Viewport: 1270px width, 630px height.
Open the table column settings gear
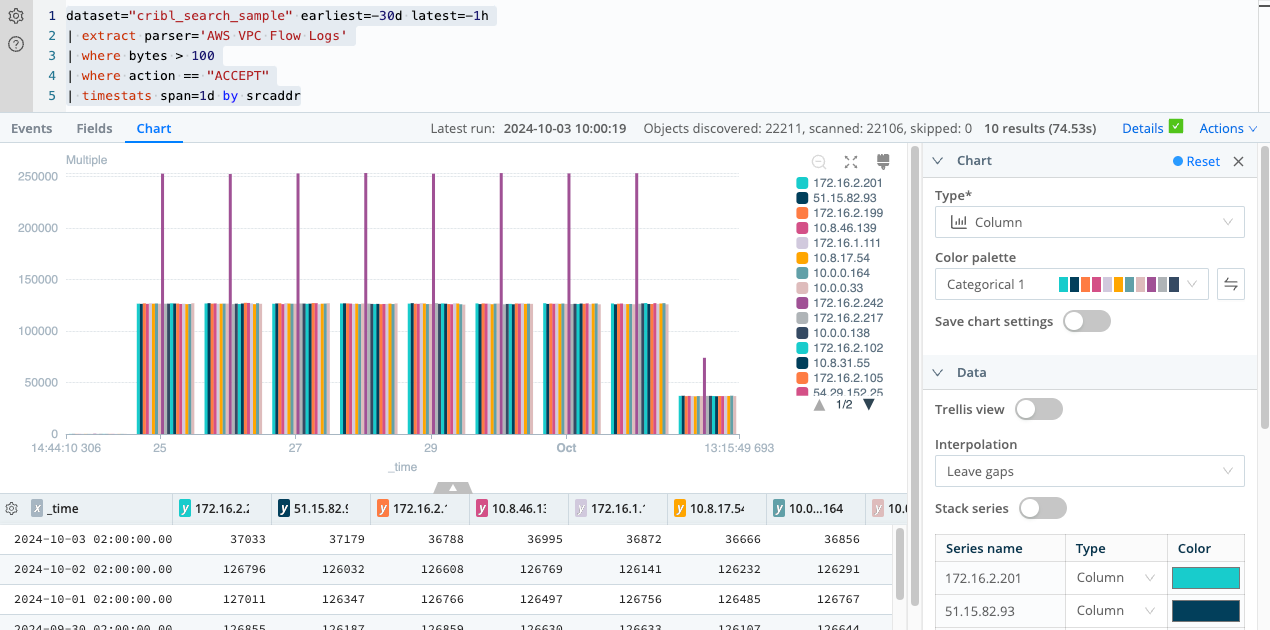coord(11,508)
